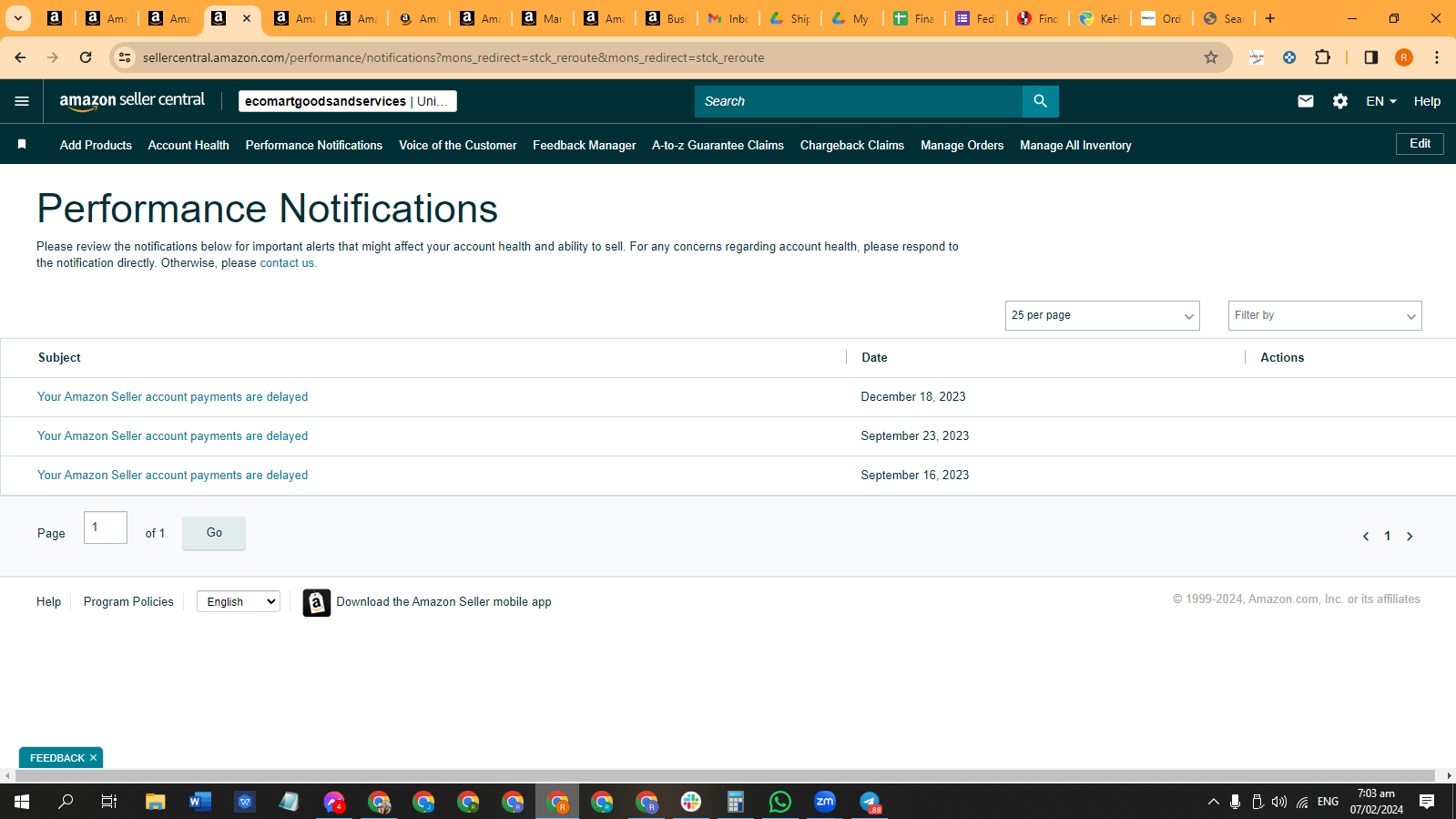
Task: Close the FEEDBACK tag
Action: pos(93,758)
